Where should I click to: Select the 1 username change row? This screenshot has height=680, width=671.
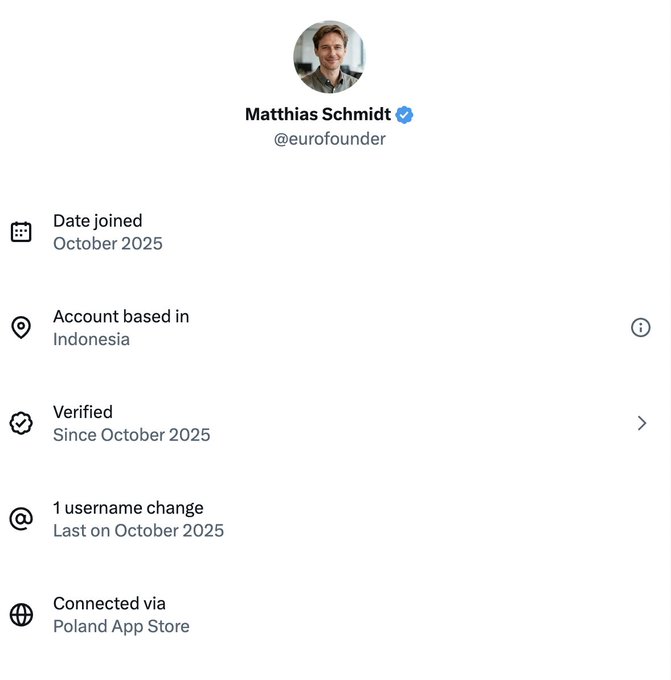(x=128, y=508)
